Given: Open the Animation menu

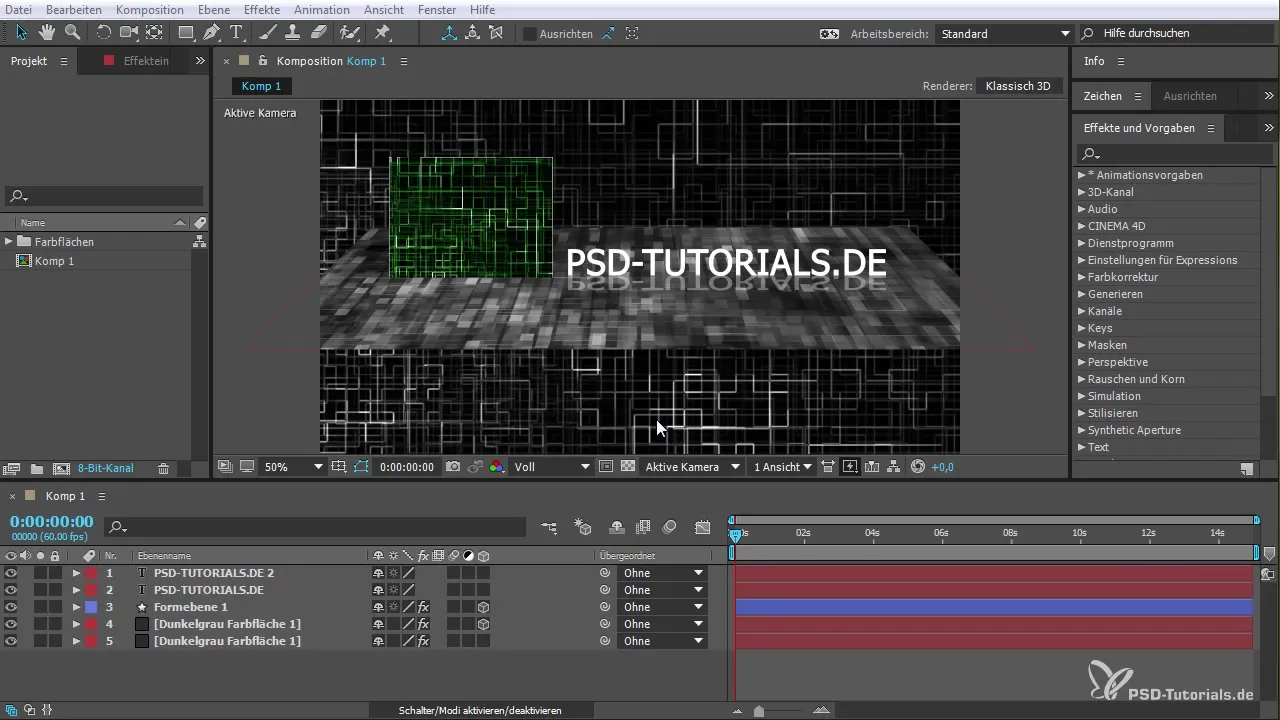Looking at the screenshot, I should click(322, 9).
